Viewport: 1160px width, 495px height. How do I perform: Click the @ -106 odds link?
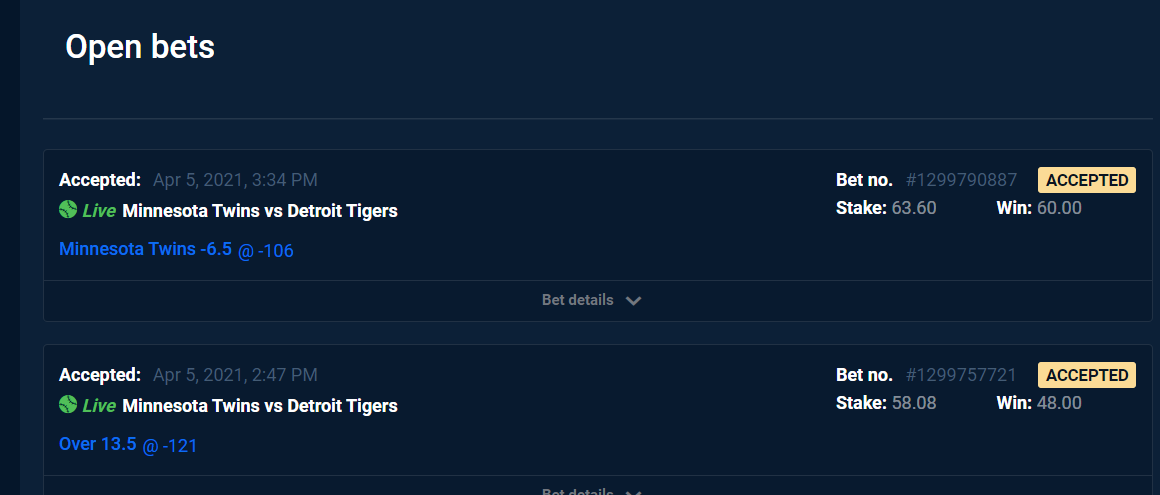click(x=266, y=252)
